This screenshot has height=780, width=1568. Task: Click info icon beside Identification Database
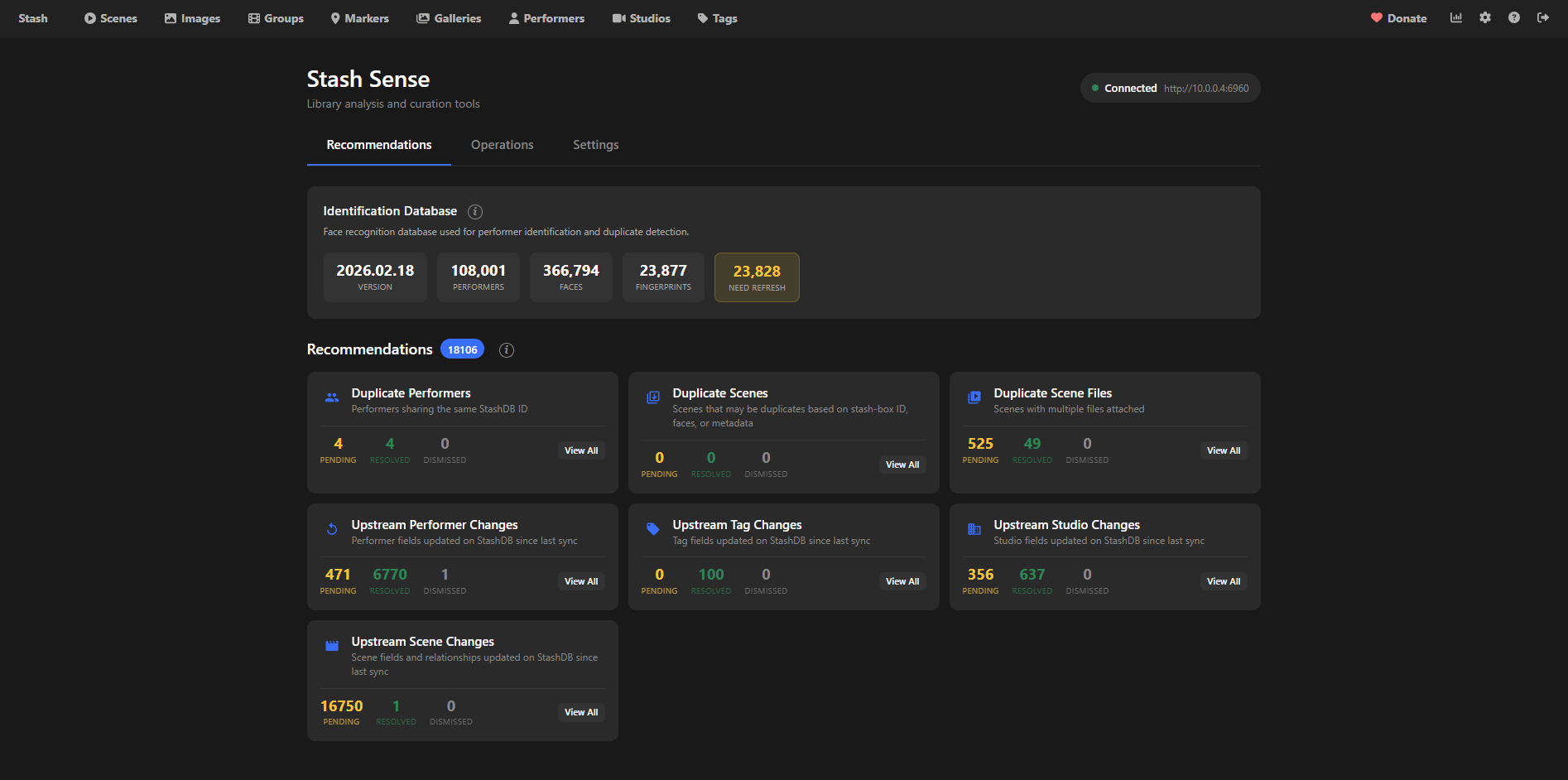(475, 212)
